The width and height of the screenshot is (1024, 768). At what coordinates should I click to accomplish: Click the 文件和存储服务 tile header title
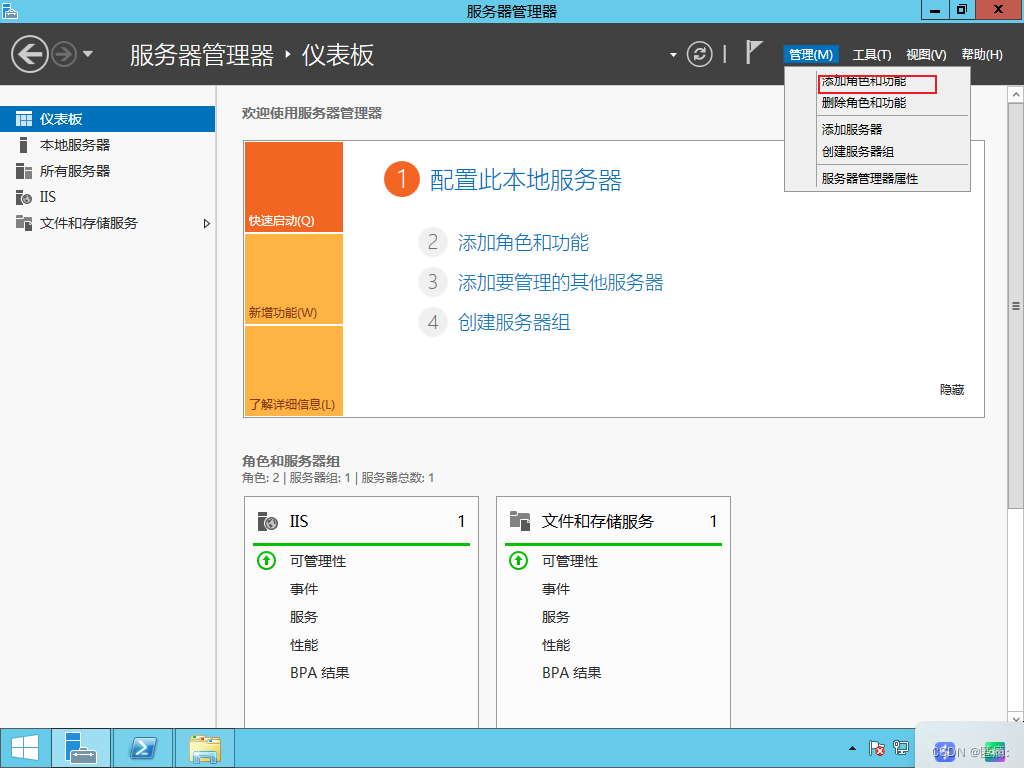pyautogui.click(x=597, y=521)
